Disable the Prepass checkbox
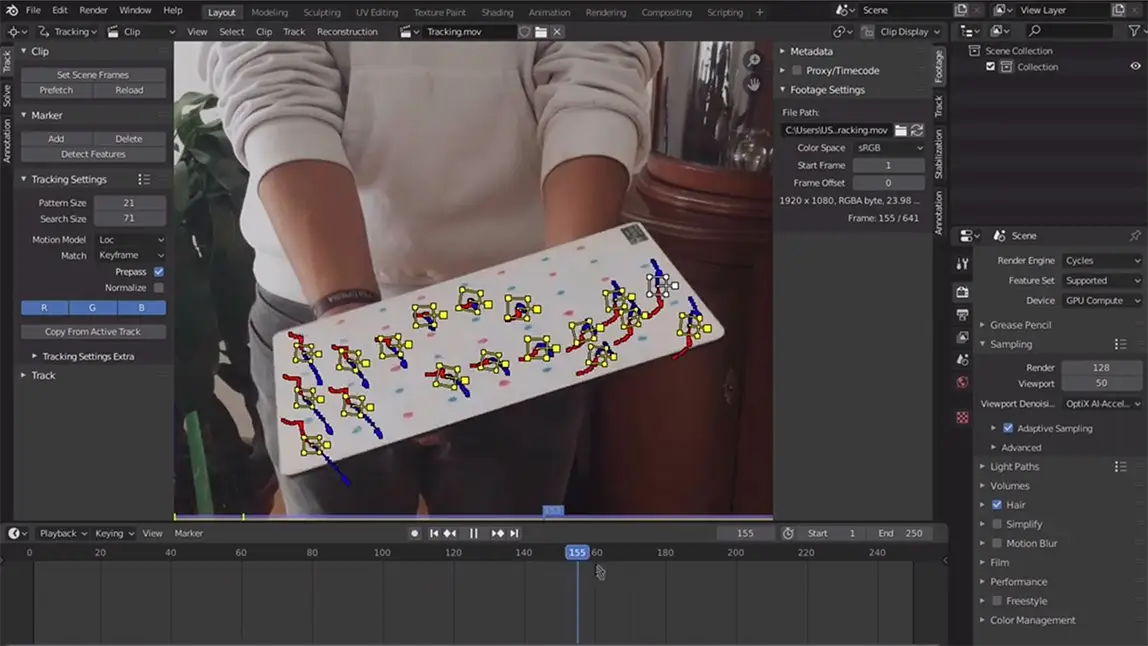Image resolution: width=1148 pixels, height=646 pixels. click(158, 272)
